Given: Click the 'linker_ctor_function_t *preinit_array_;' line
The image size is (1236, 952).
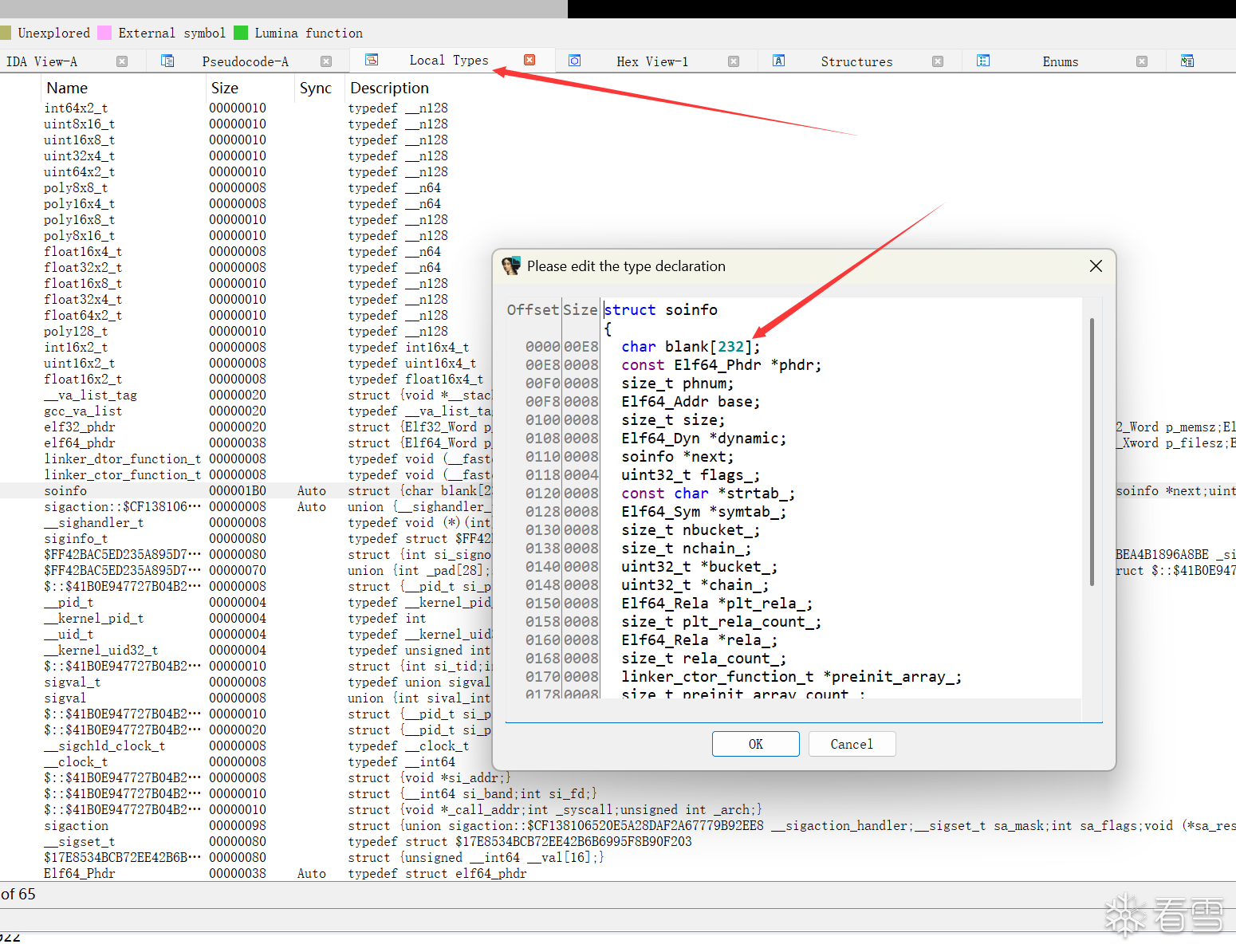Looking at the screenshot, I should pos(791,677).
